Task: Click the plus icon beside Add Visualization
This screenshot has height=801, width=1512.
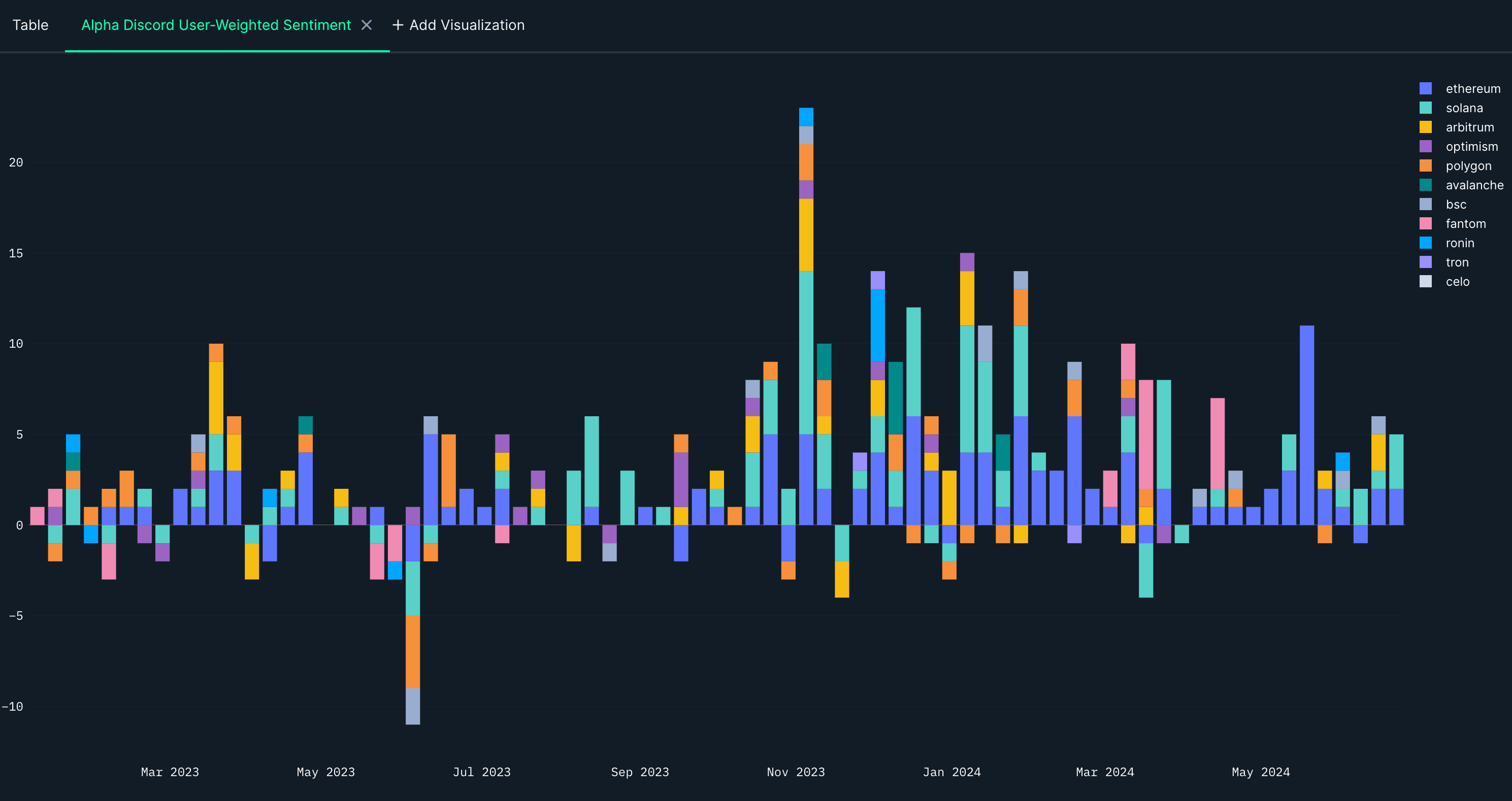Action: (398, 25)
